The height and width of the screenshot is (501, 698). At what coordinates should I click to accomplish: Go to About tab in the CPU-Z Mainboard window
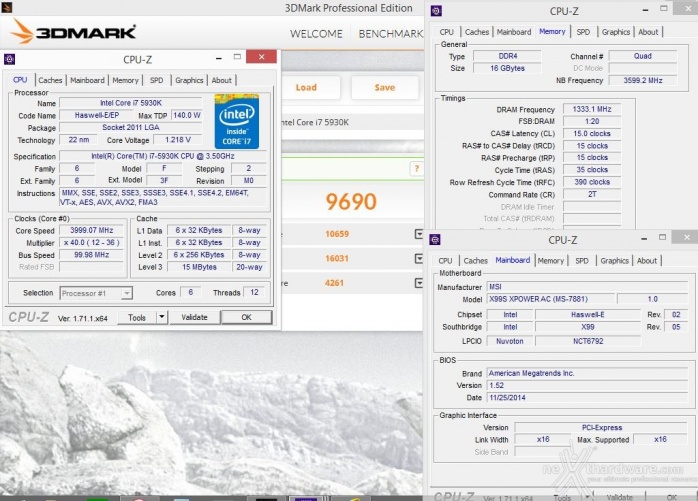pyautogui.click(x=647, y=261)
